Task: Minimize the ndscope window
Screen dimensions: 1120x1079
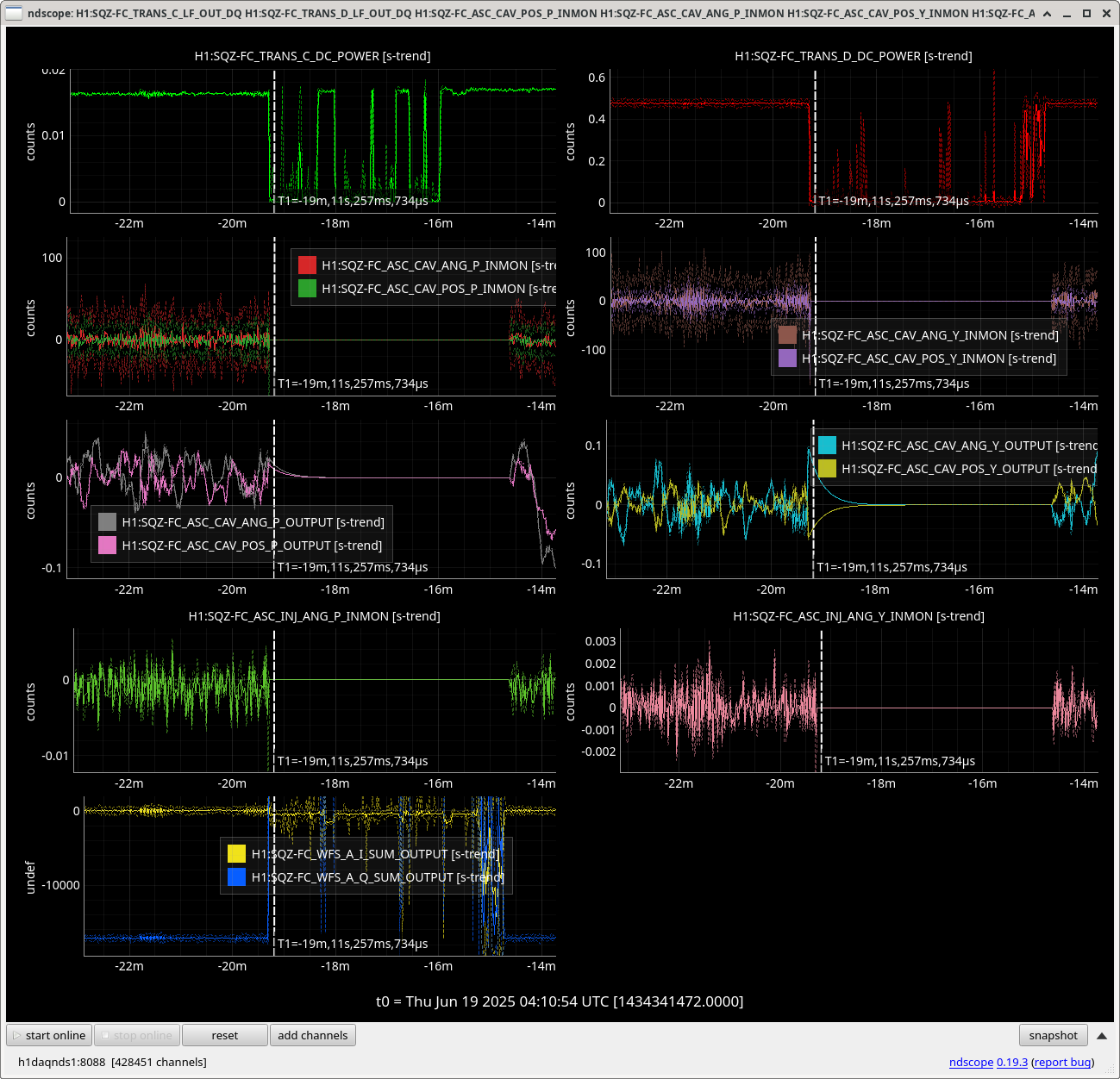Action: click(1067, 13)
